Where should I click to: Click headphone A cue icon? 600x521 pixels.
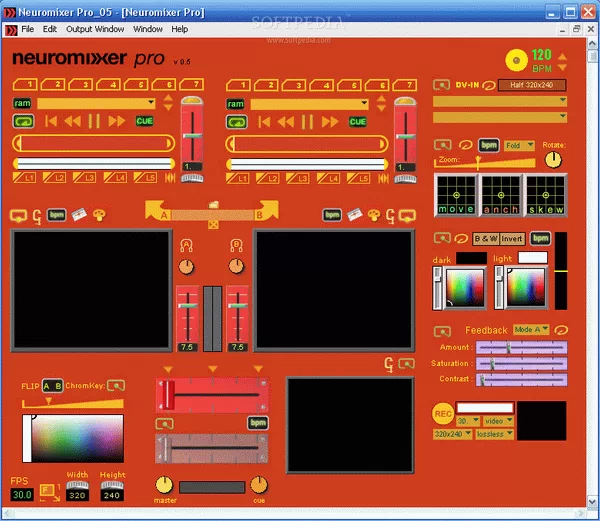pos(186,245)
